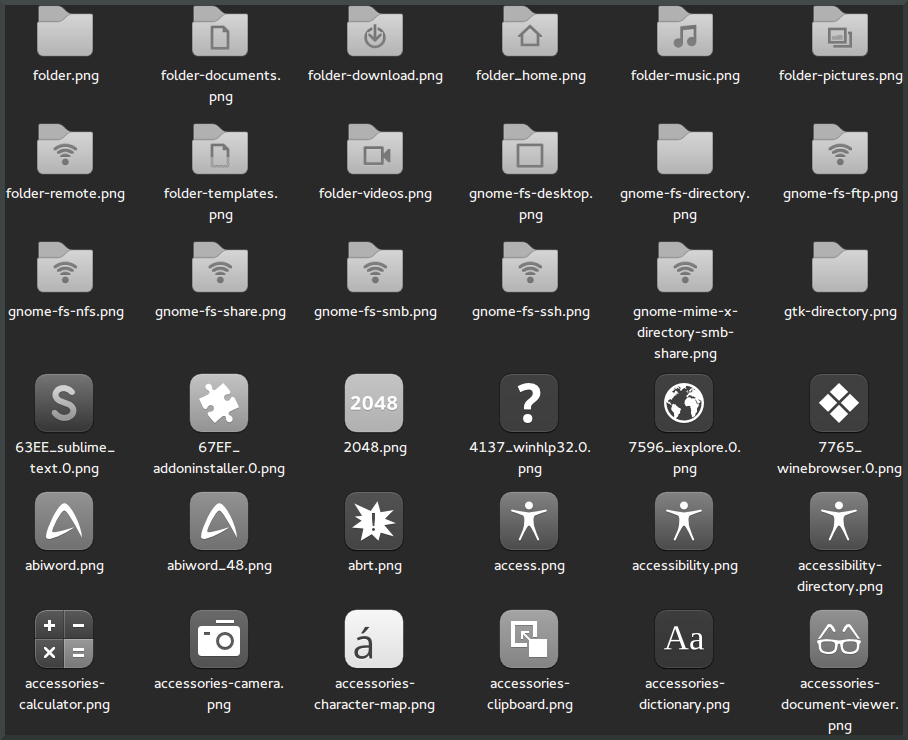Screen dimensions: 908x740
Task: Click the "gnome-fs-ftp.png" file name
Action: pyautogui.click(x=840, y=194)
